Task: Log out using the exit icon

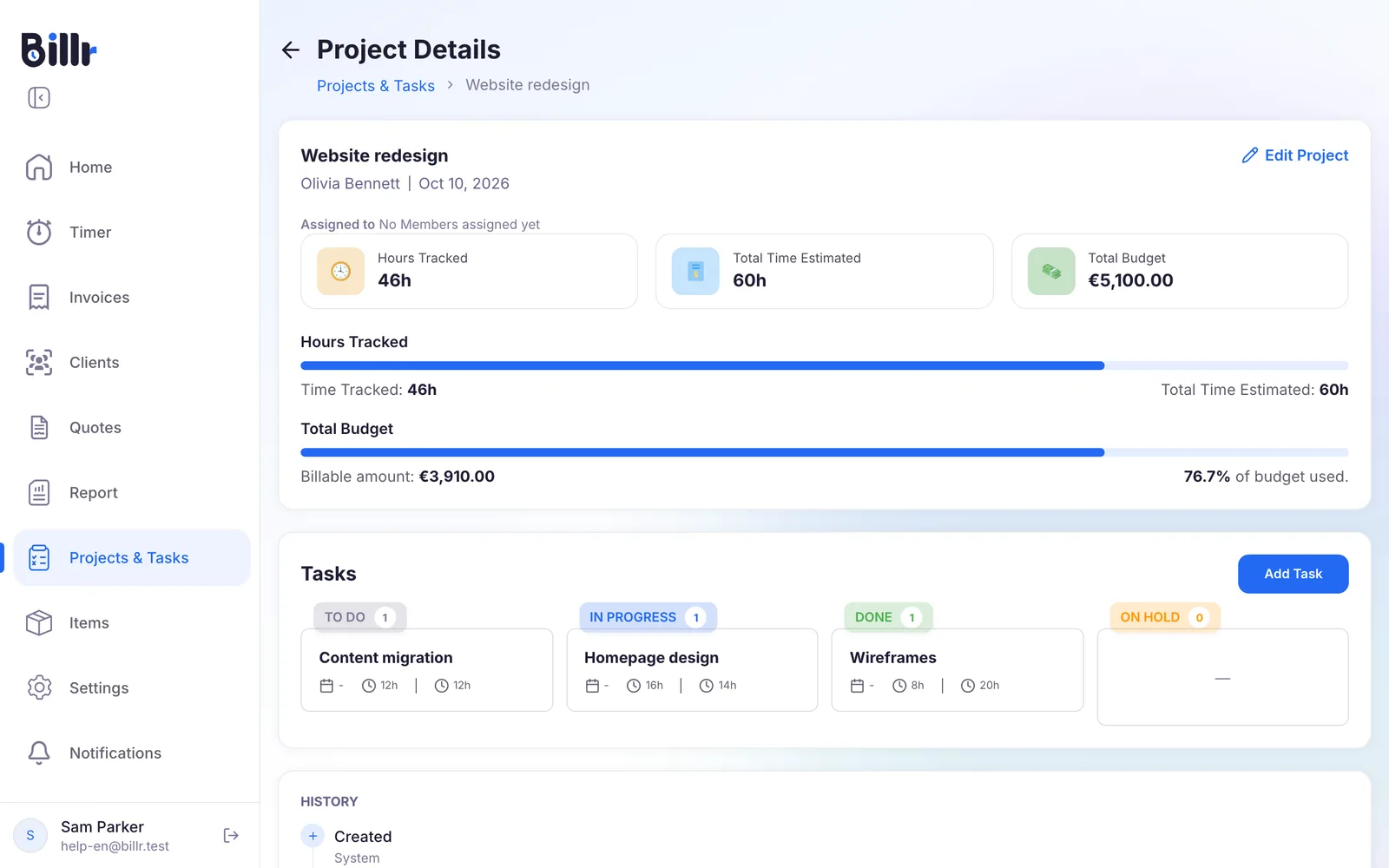Action: point(231,835)
